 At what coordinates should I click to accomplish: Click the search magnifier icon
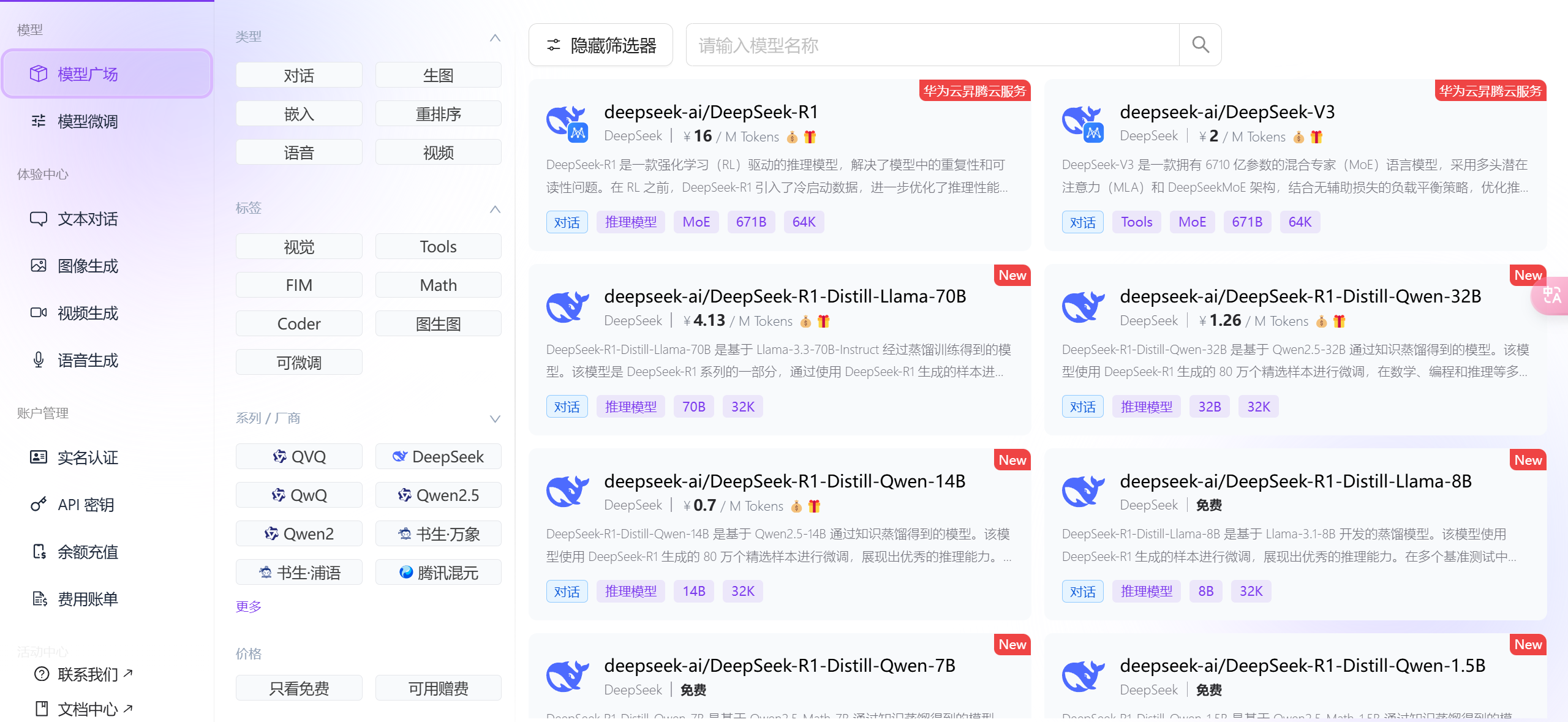1200,45
